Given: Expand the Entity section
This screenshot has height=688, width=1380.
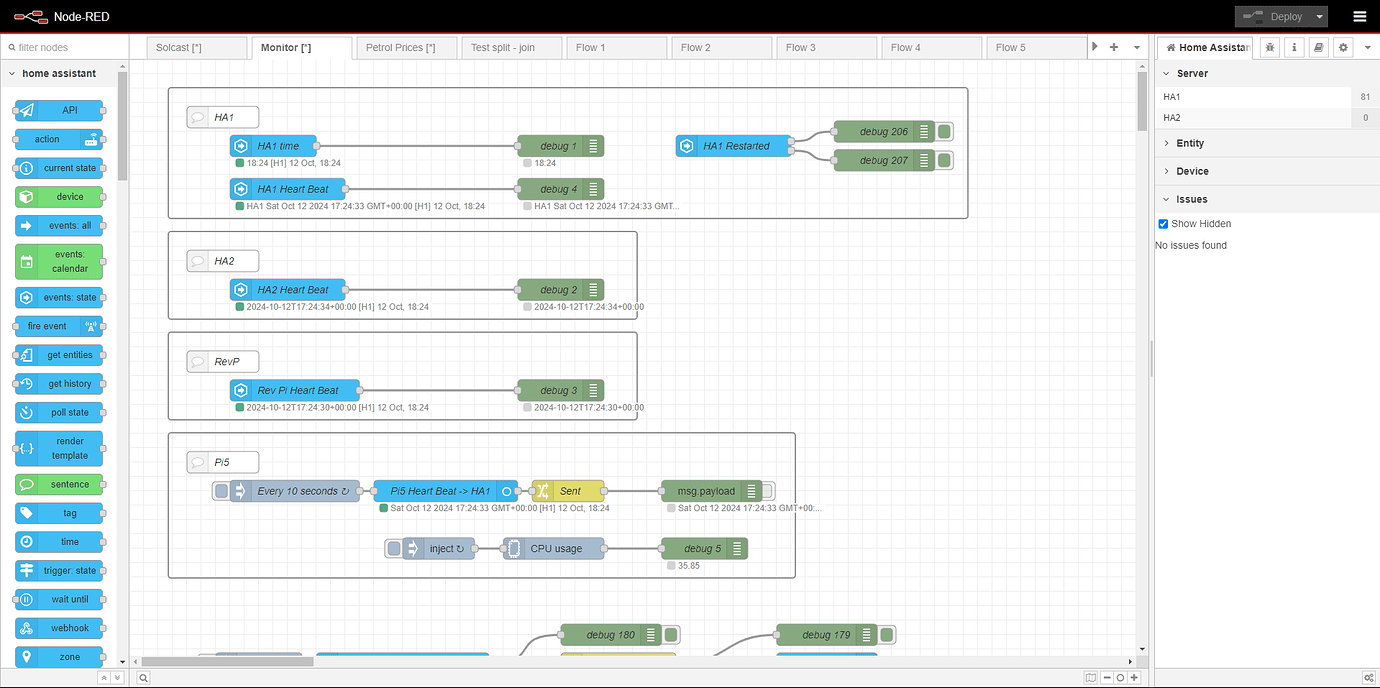Looking at the screenshot, I should (x=1267, y=143).
